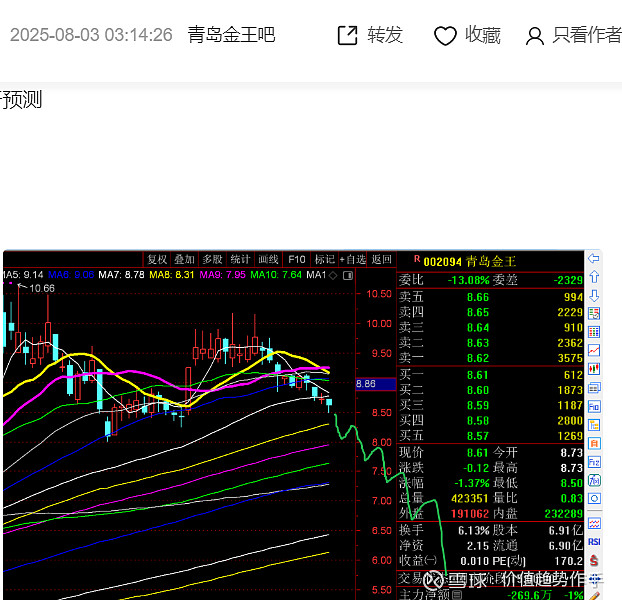Click the 标记 toolbar button

324,259
